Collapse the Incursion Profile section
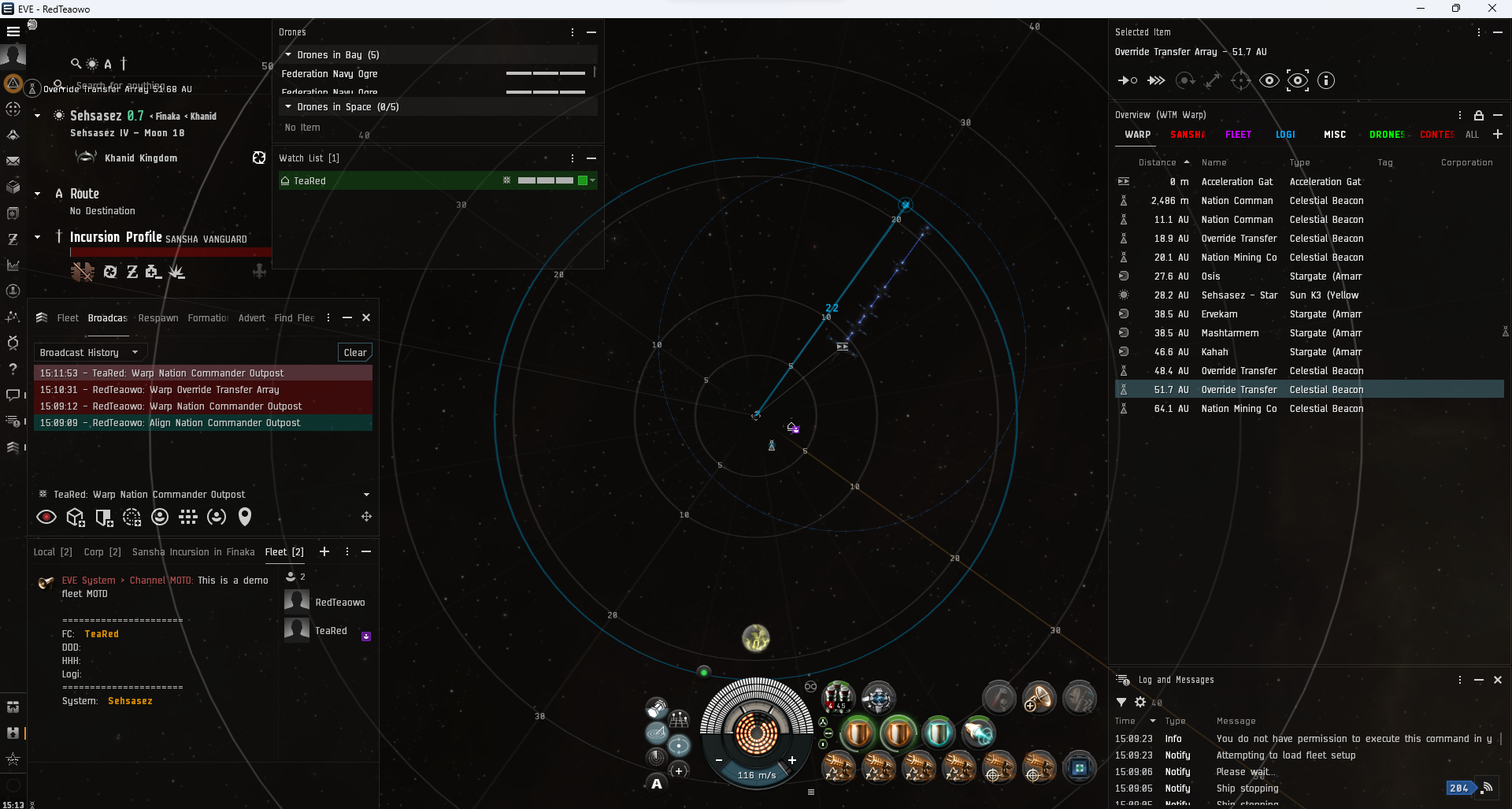 pos(37,237)
